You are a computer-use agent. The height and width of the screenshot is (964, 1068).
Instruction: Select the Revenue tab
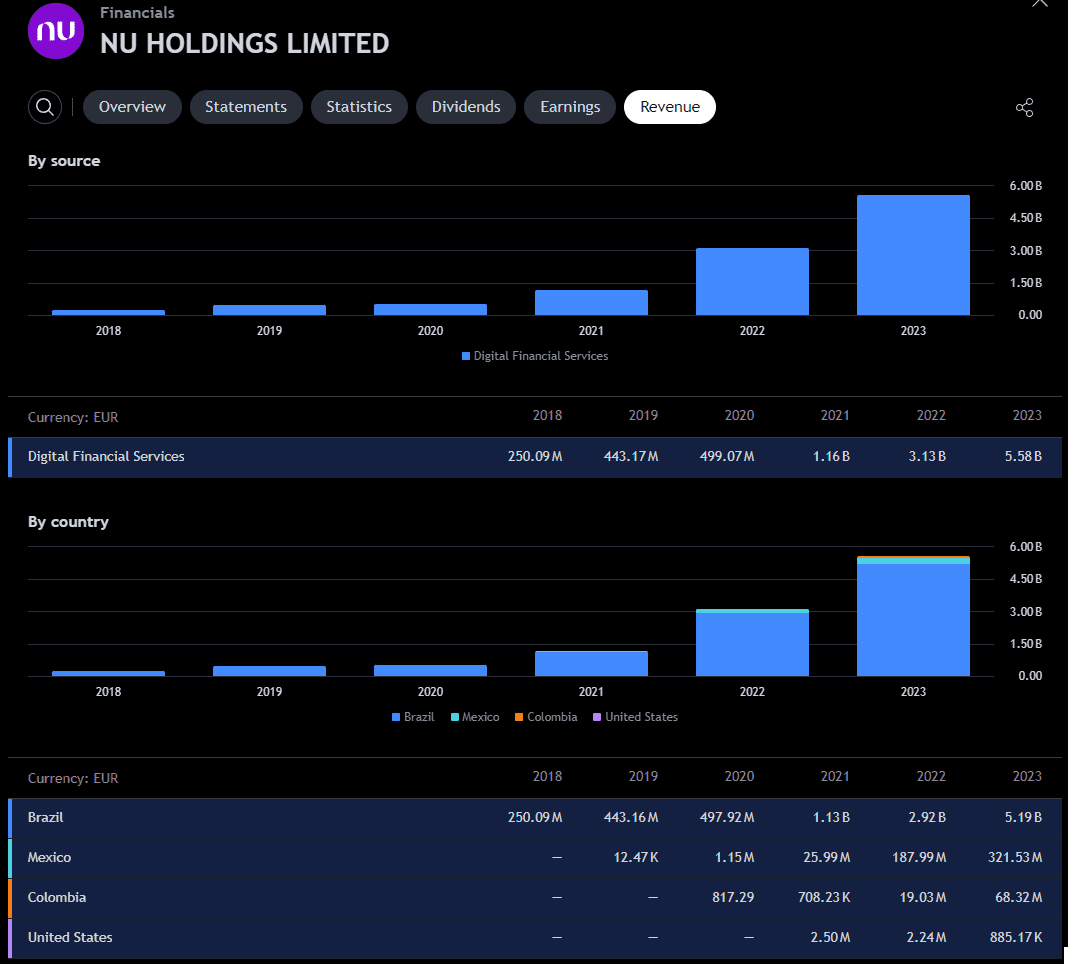point(670,107)
